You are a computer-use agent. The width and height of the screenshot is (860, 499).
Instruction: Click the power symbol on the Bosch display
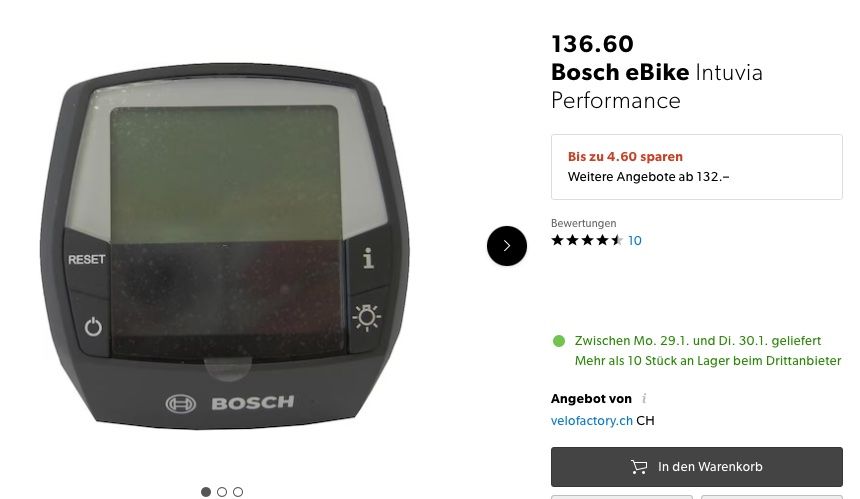[x=93, y=327]
